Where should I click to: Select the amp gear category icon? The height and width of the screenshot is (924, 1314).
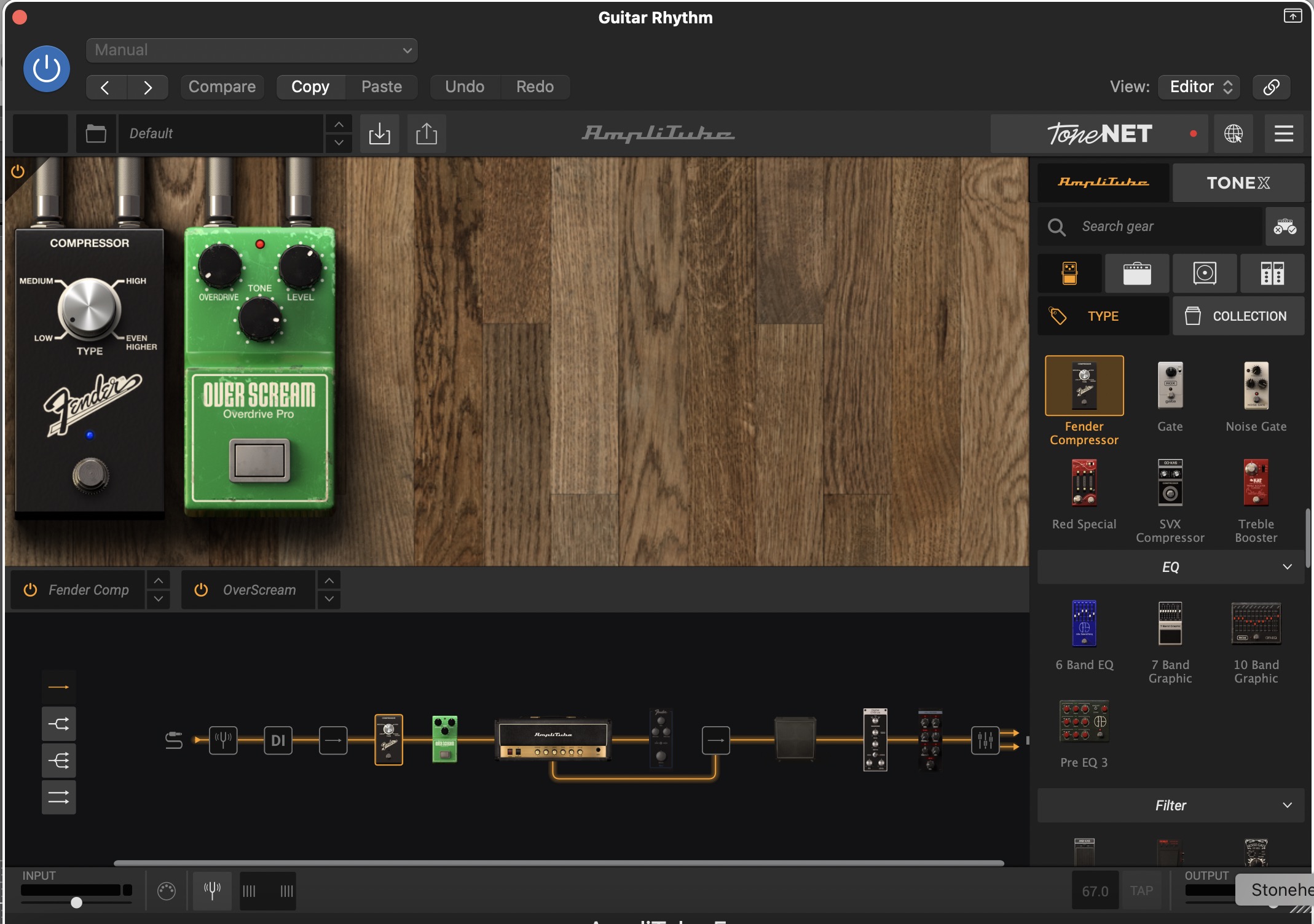pyautogui.click(x=1137, y=273)
